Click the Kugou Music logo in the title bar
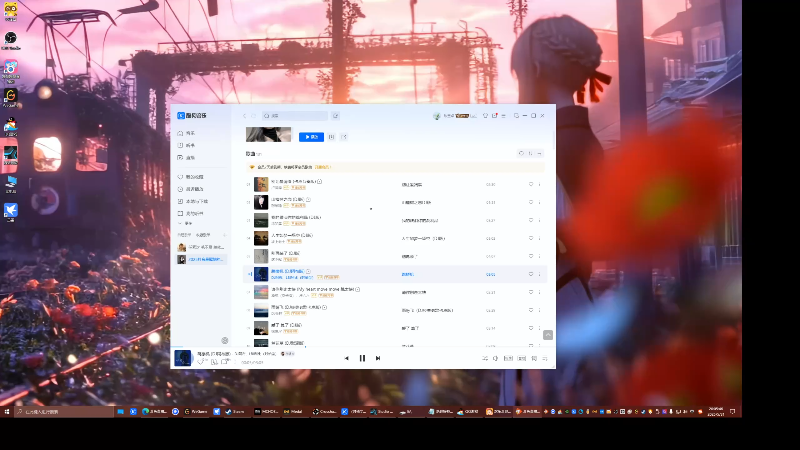800x450 pixels. pyautogui.click(x=192, y=116)
